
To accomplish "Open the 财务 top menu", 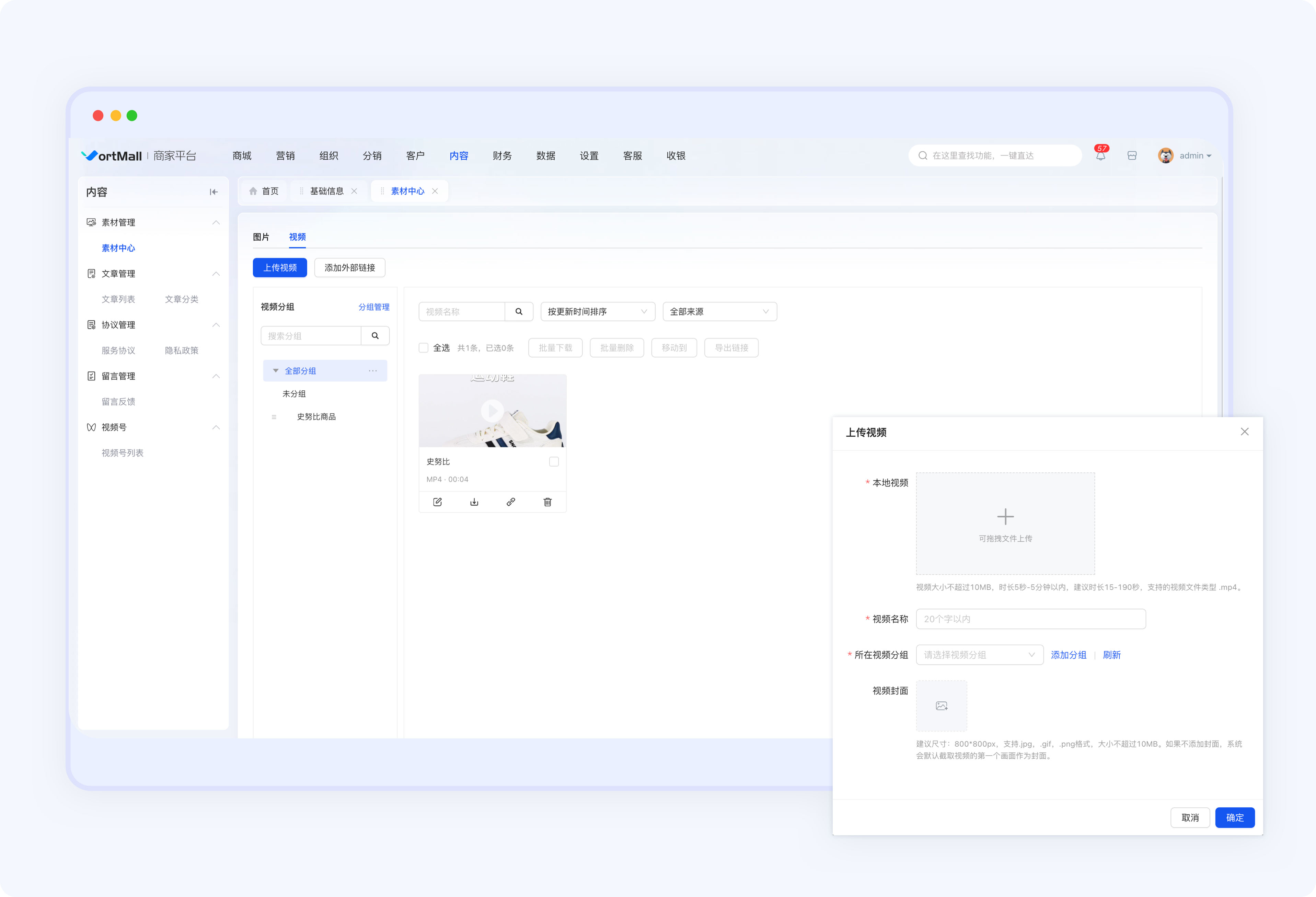I will click(x=502, y=156).
